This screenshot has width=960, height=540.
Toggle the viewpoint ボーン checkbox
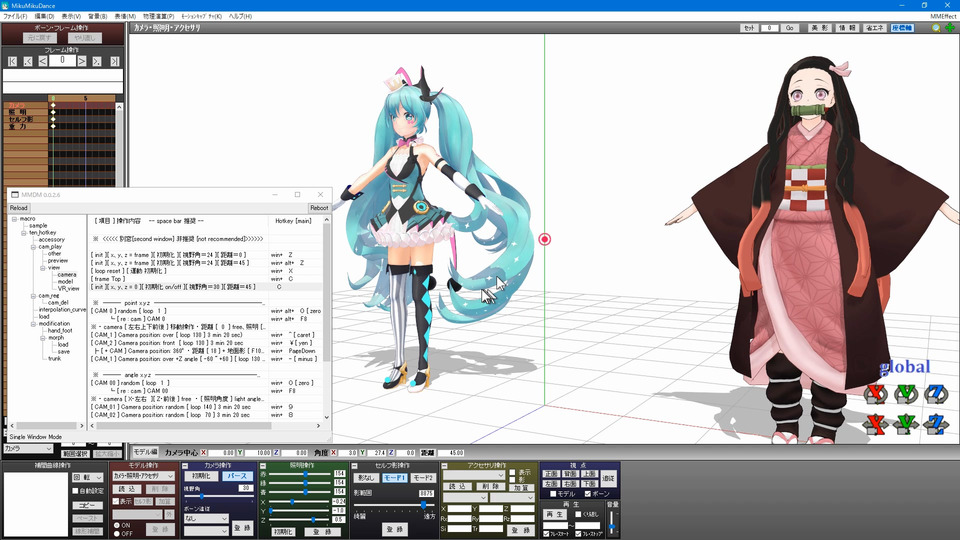[588, 493]
